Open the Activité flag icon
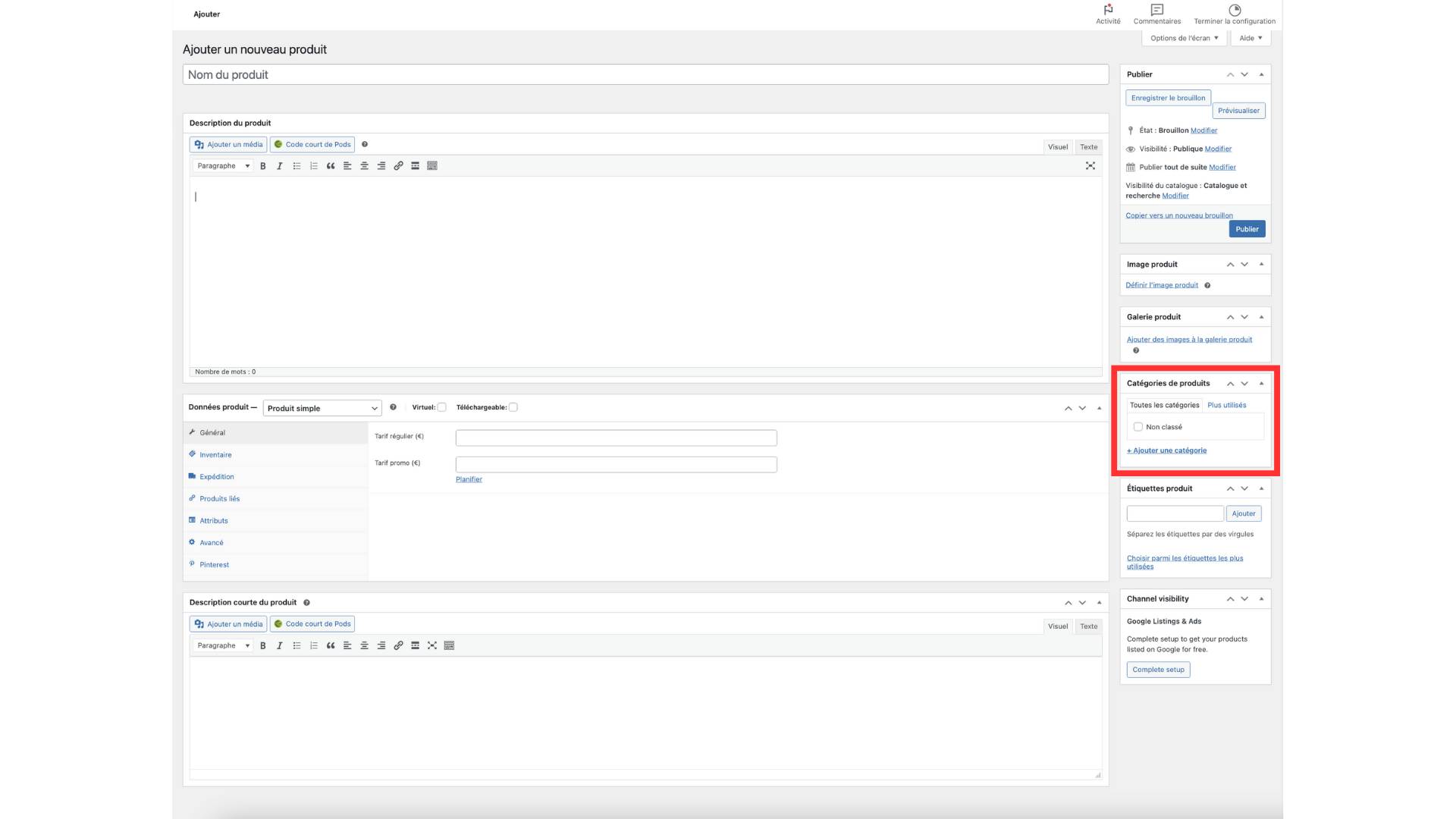The image size is (1456, 819). click(x=1108, y=11)
